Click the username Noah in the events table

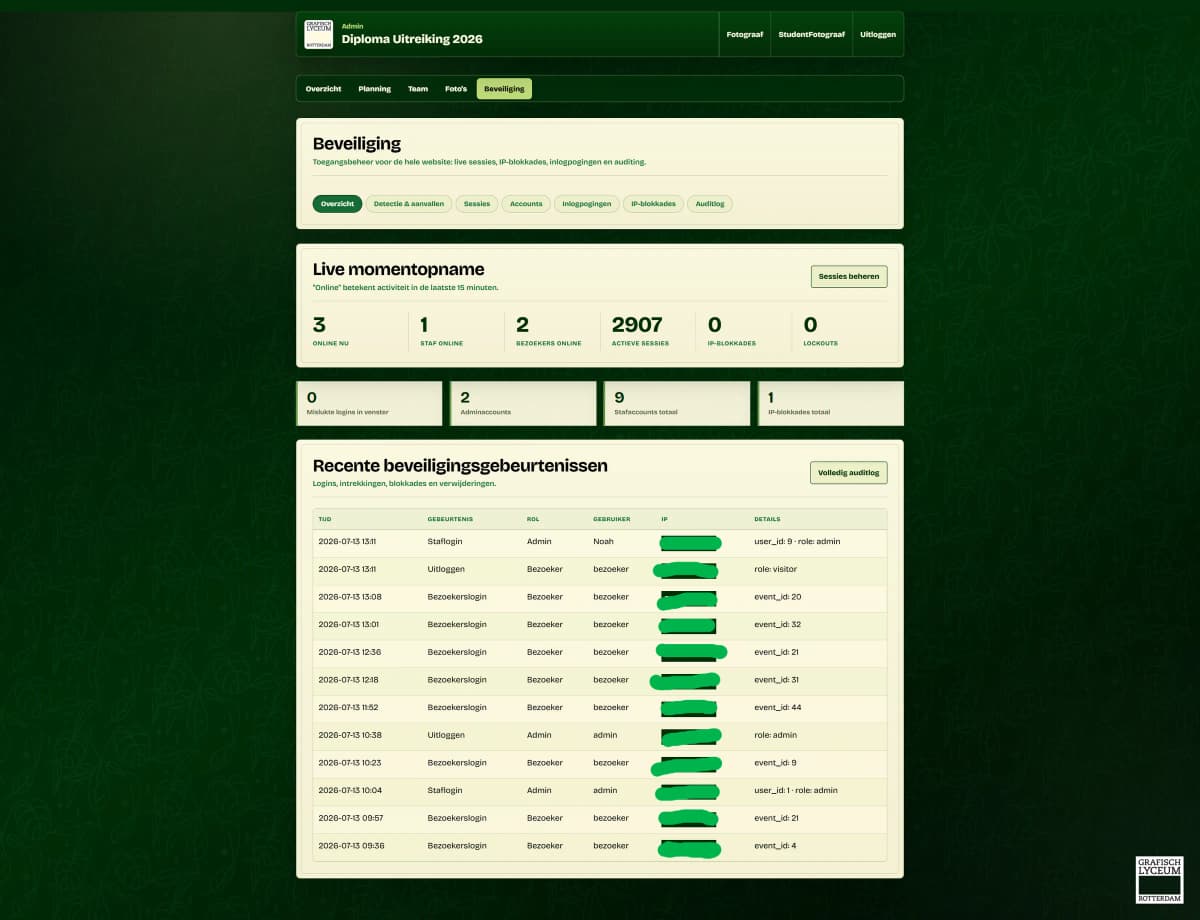603,541
